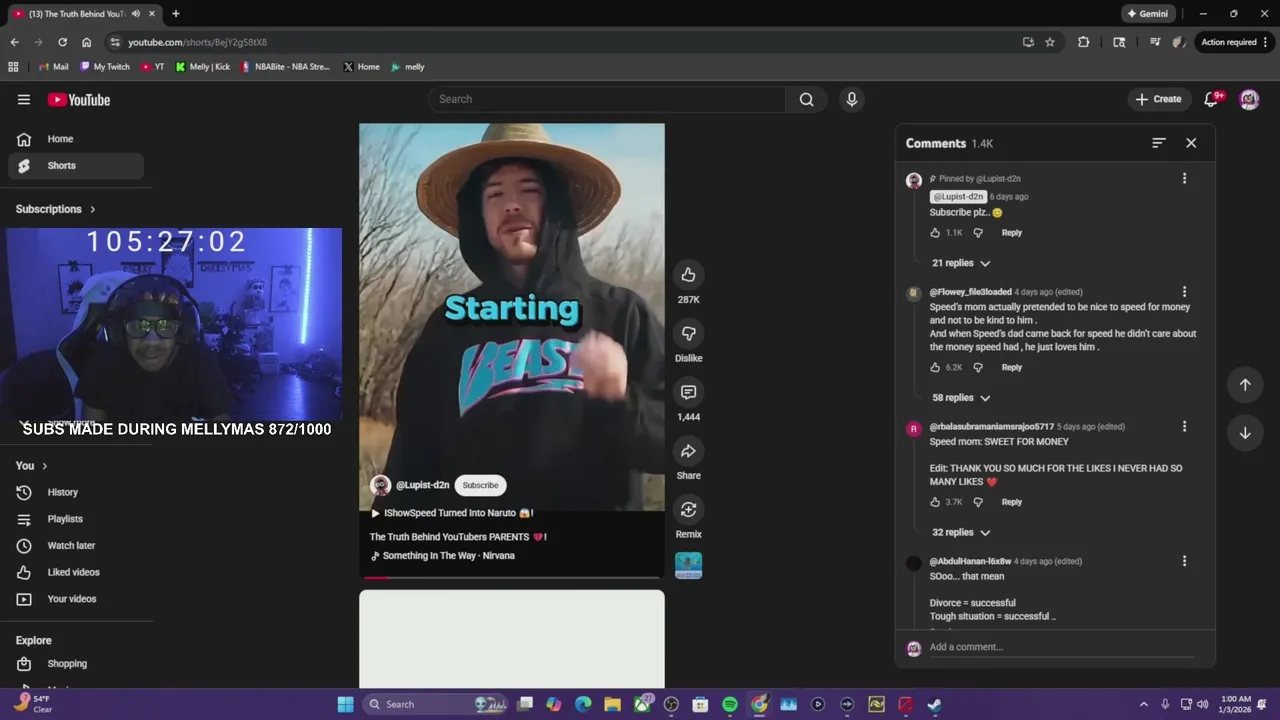
Task: Expand 32 replies
Action: [961, 533]
